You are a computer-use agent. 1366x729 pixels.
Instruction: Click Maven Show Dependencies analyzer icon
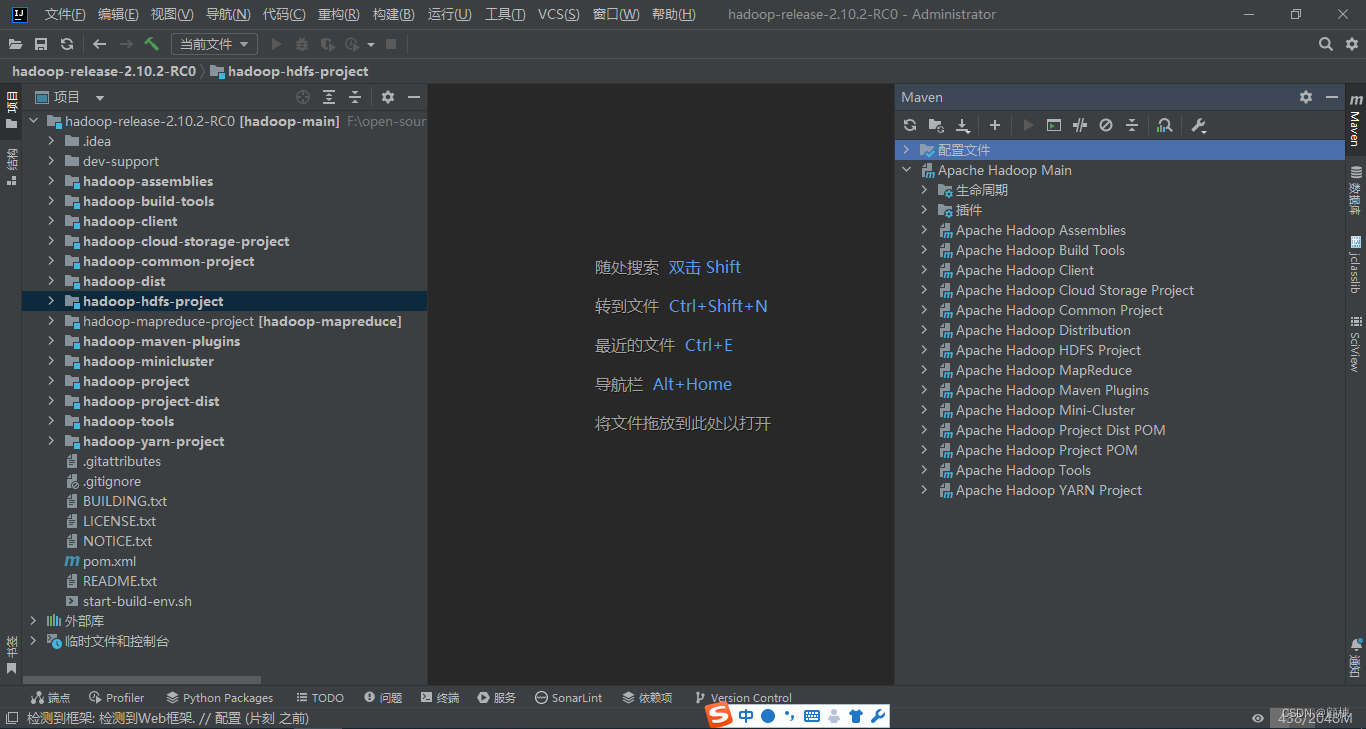1164,125
